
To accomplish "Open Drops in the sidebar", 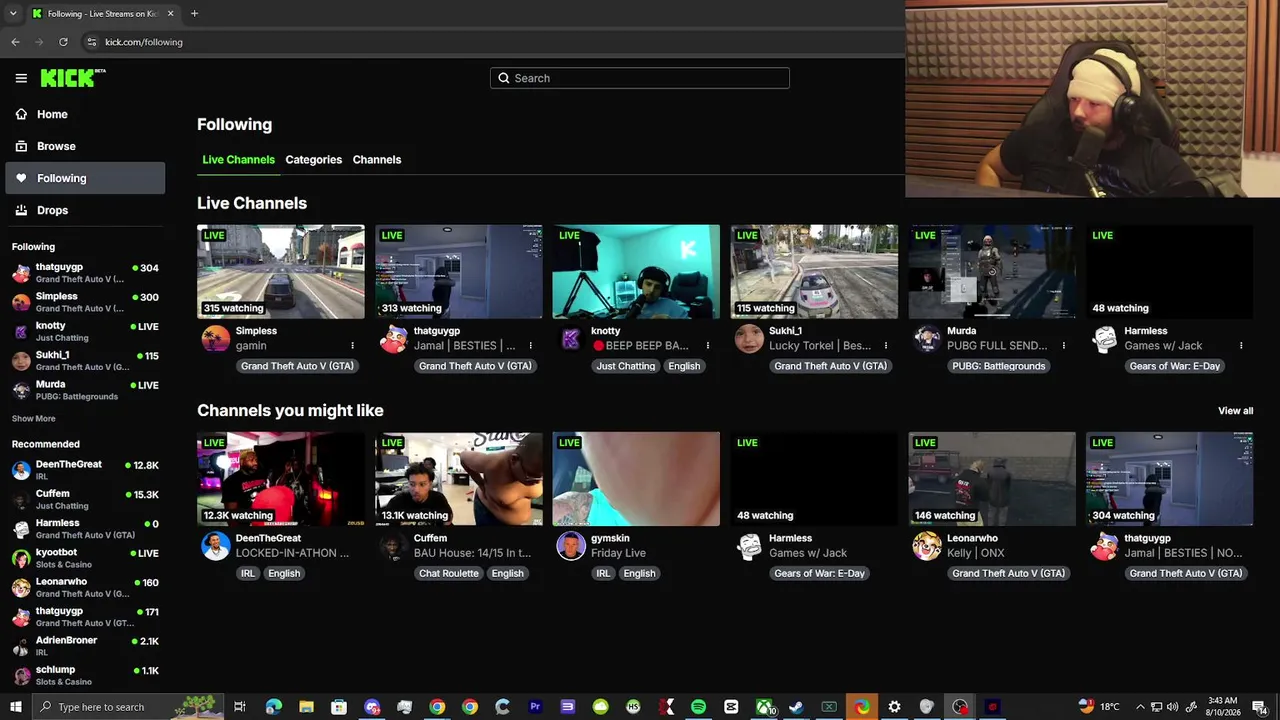I will click(85, 210).
